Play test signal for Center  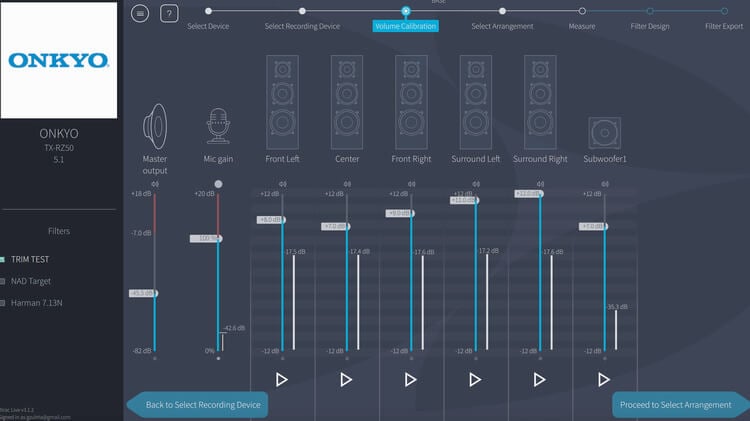[x=346, y=380]
